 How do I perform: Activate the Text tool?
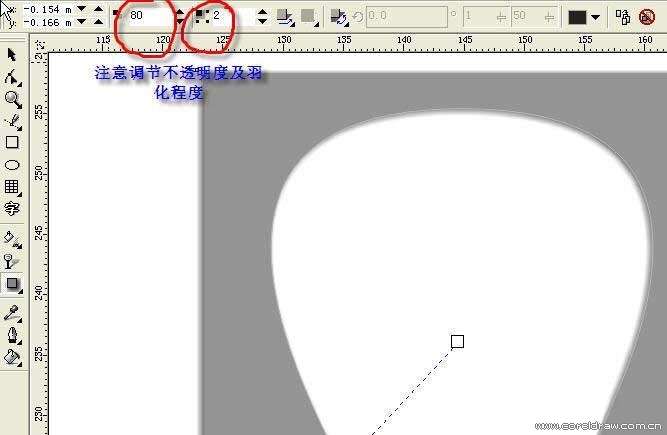13,209
